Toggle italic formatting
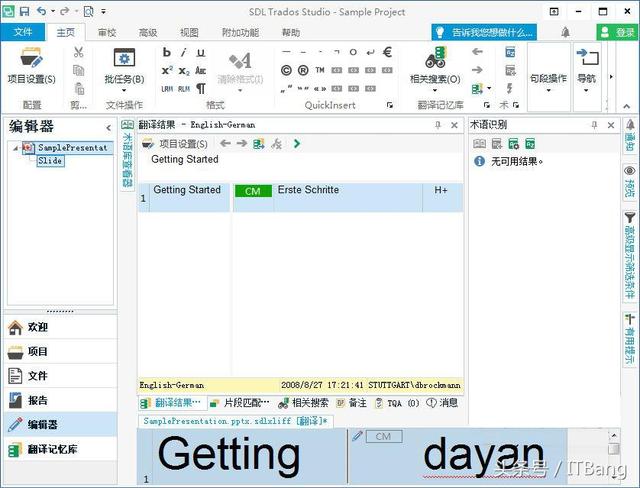Image resolution: width=640 pixels, height=488 pixels. (184, 52)
